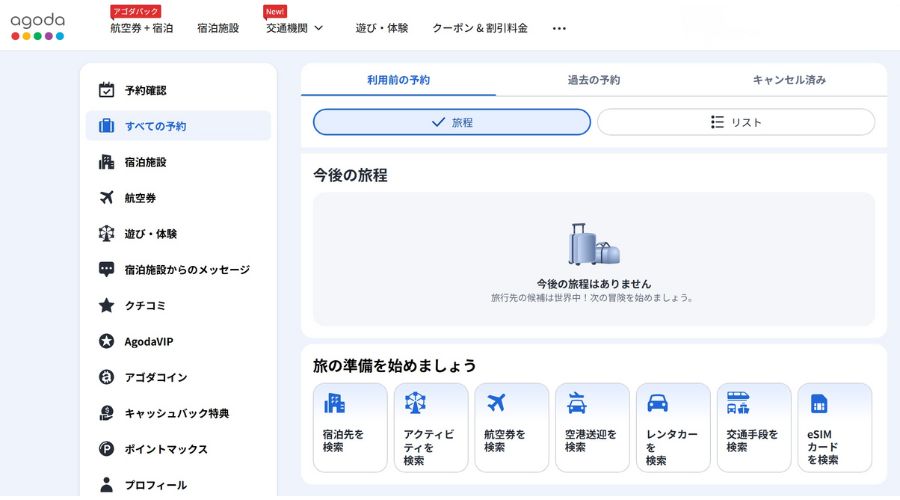The image size is (900, 500).
Task: Select the 過去の予約 tab
Action: coord(593,80)
